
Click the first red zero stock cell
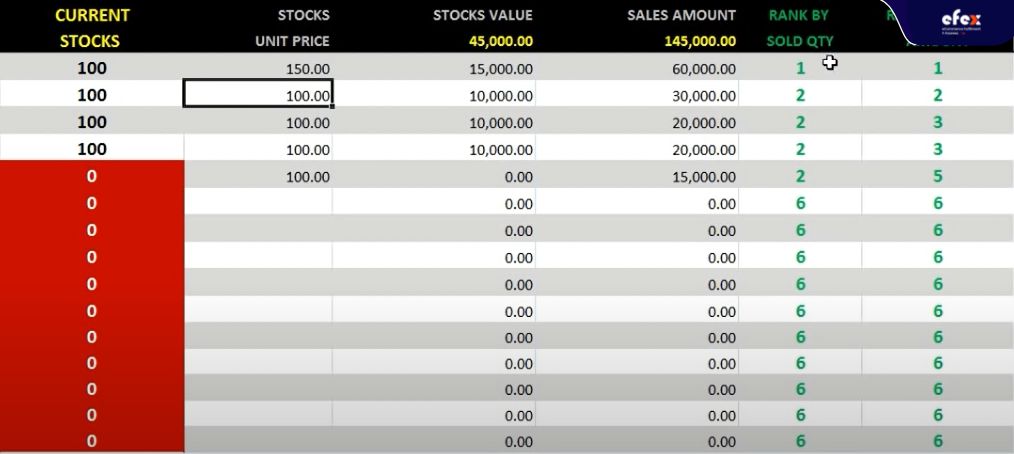[92, 176]
